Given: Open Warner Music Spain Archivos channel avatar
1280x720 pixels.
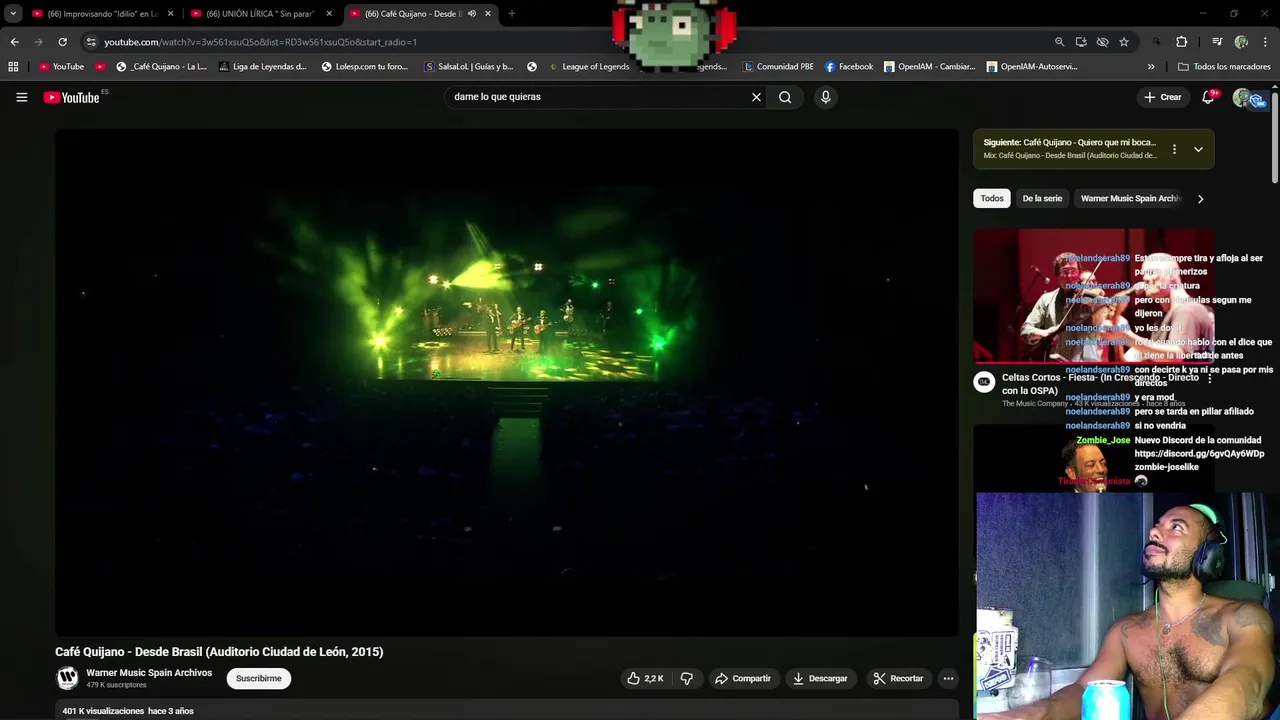Looking at the screenshot, I should [67, 678].
